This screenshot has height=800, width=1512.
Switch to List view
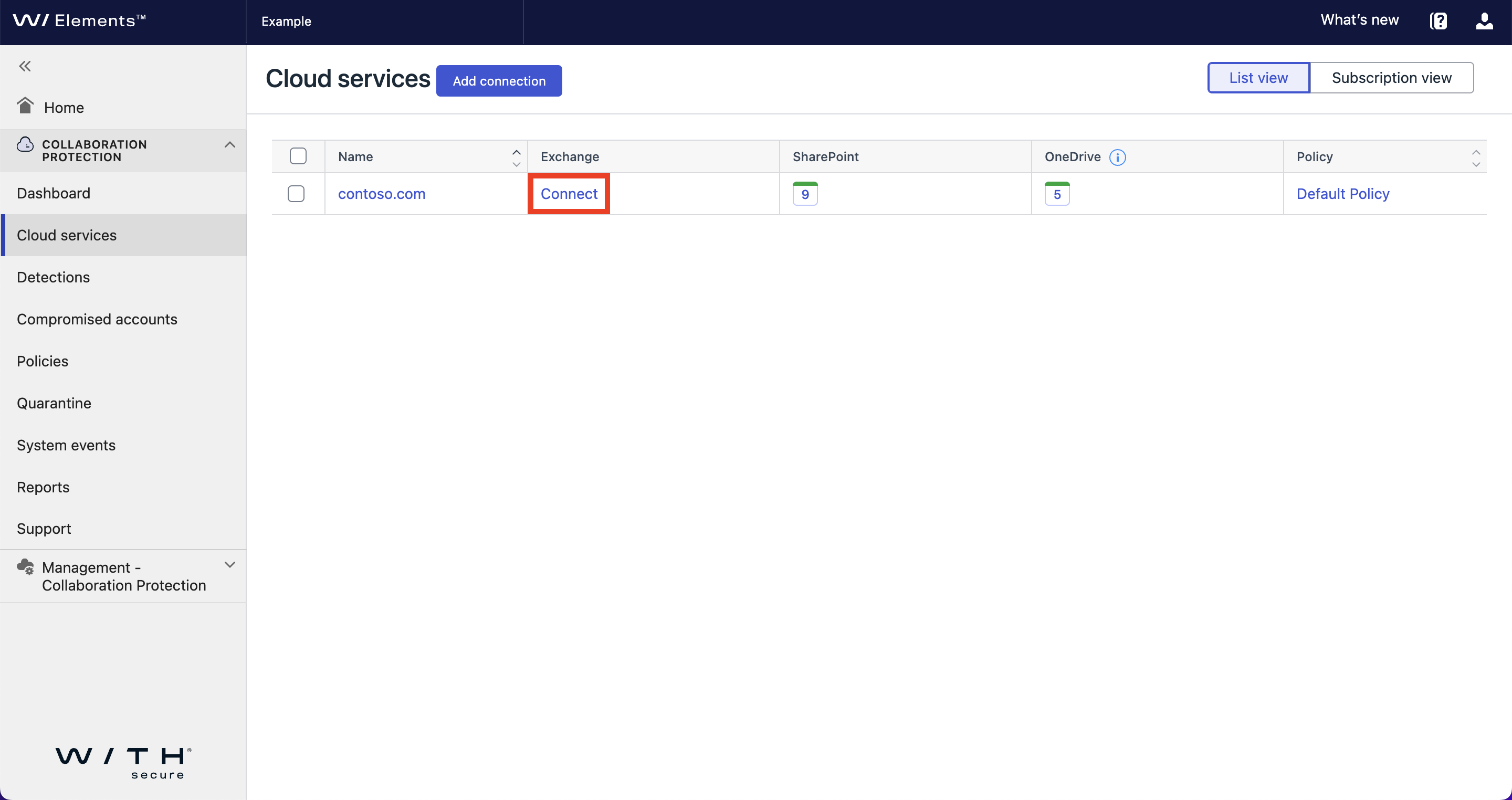pyautogui.click(x=1258, y=78)
